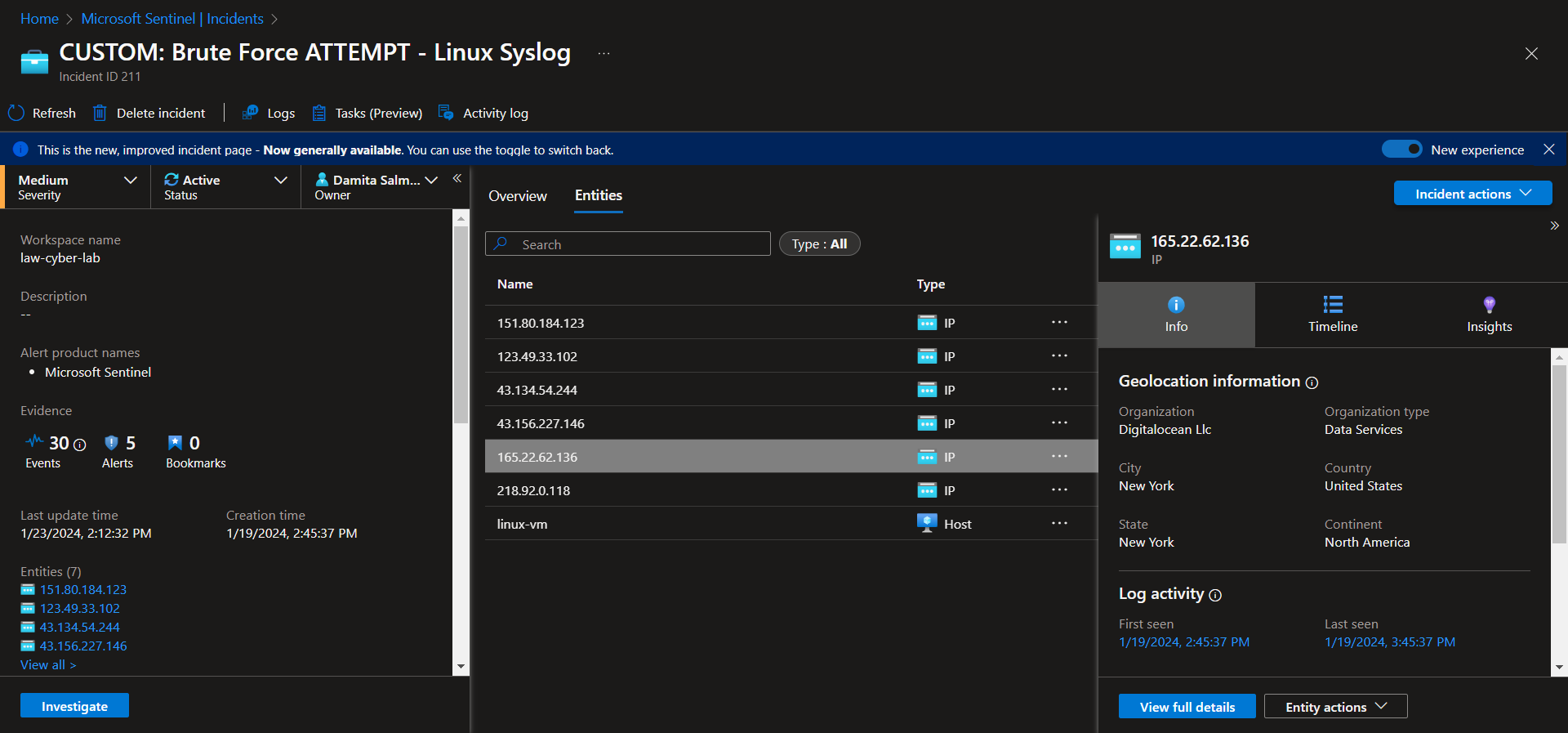Viewport: 1568px width, 733px height.
Task: Click the info icon beside 30 Events
Action: (80, 445)
